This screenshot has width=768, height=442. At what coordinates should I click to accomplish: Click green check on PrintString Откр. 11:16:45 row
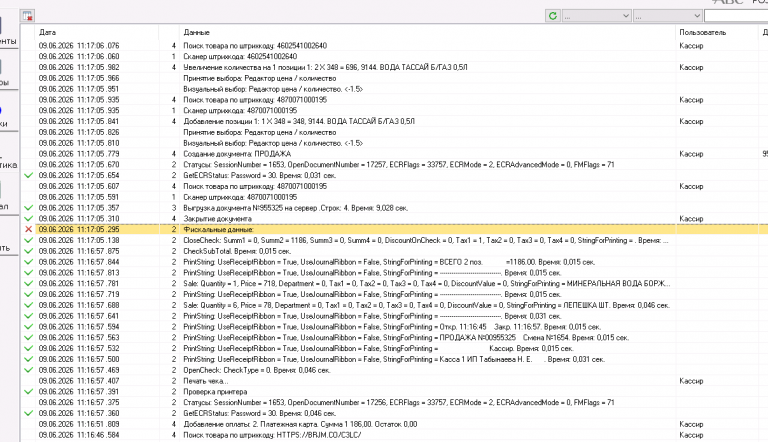pyautogui.click(x=28, y=327)
